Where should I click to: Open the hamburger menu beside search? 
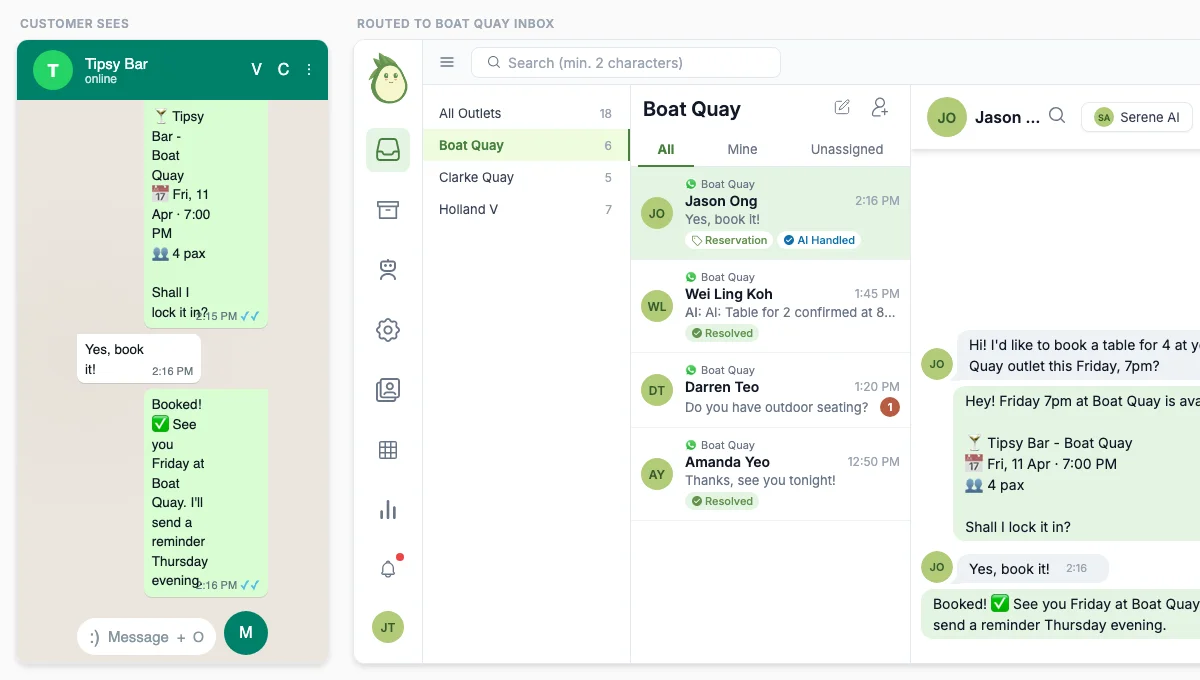tap(447, 62)
